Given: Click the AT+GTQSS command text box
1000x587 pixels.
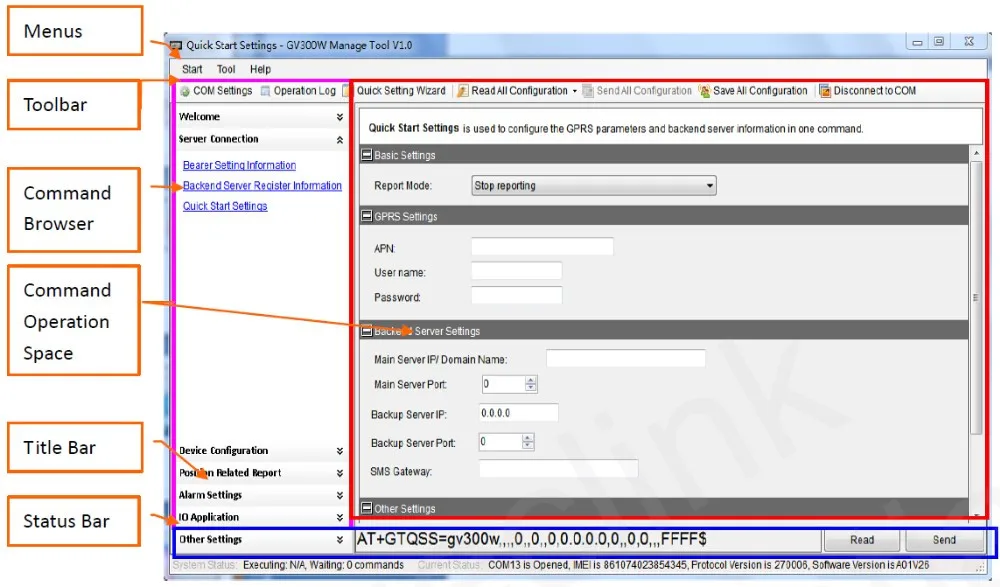Looking at the screenshot, I should click(x=587, y=540).
